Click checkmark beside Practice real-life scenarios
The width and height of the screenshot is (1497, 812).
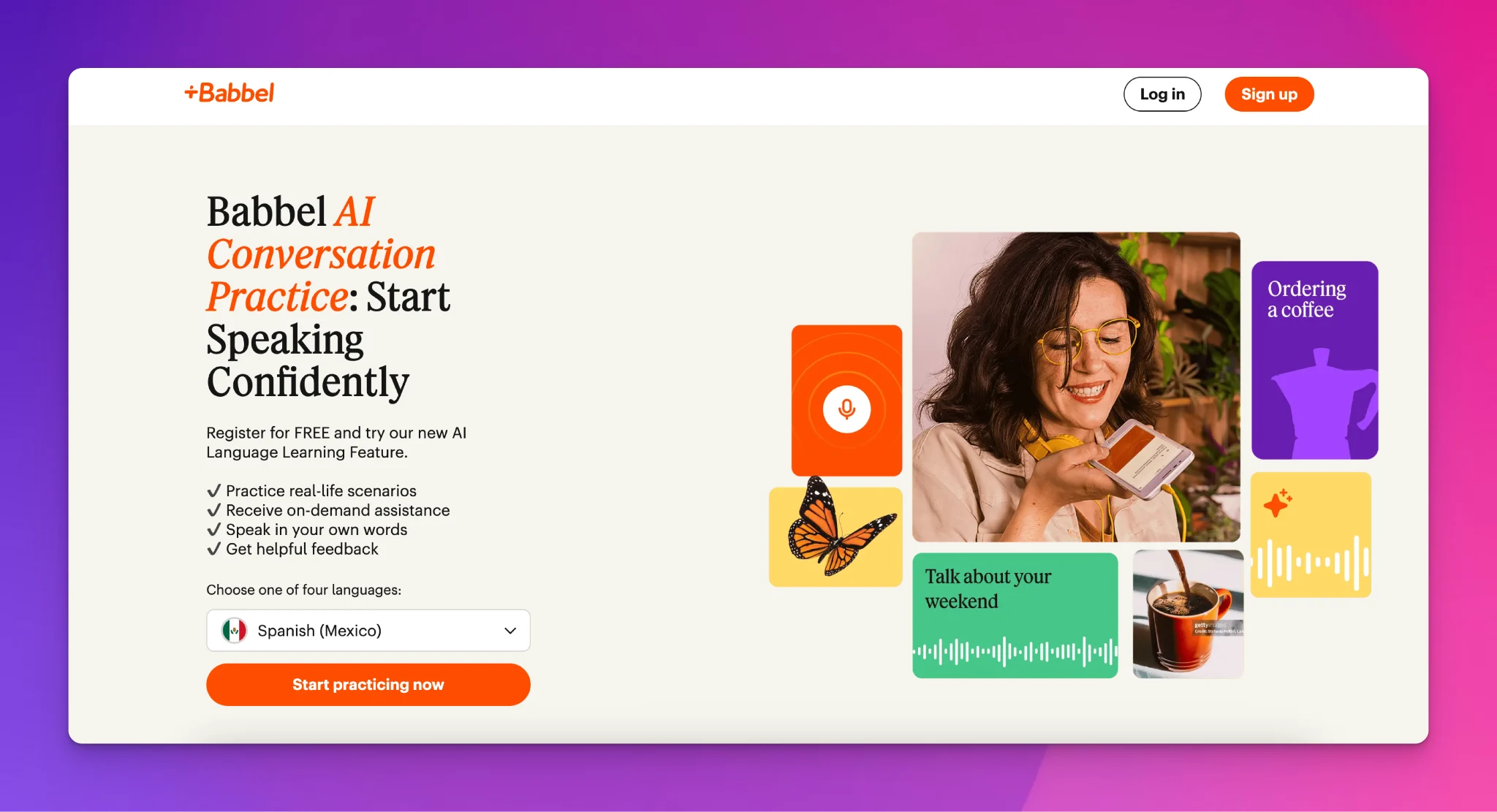coord(213,490)
